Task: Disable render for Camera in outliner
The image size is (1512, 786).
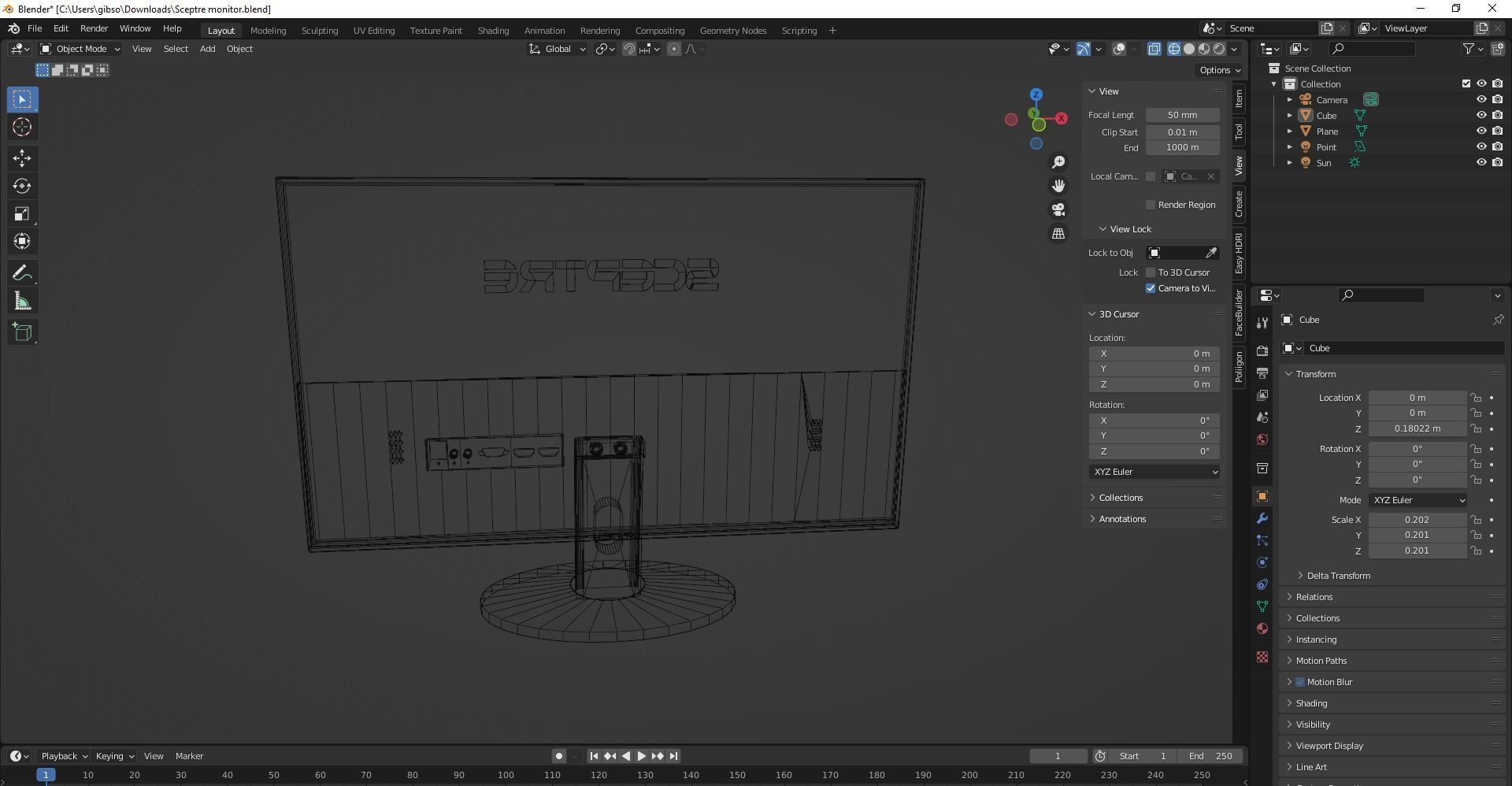Action: (x=1497, y=99)
